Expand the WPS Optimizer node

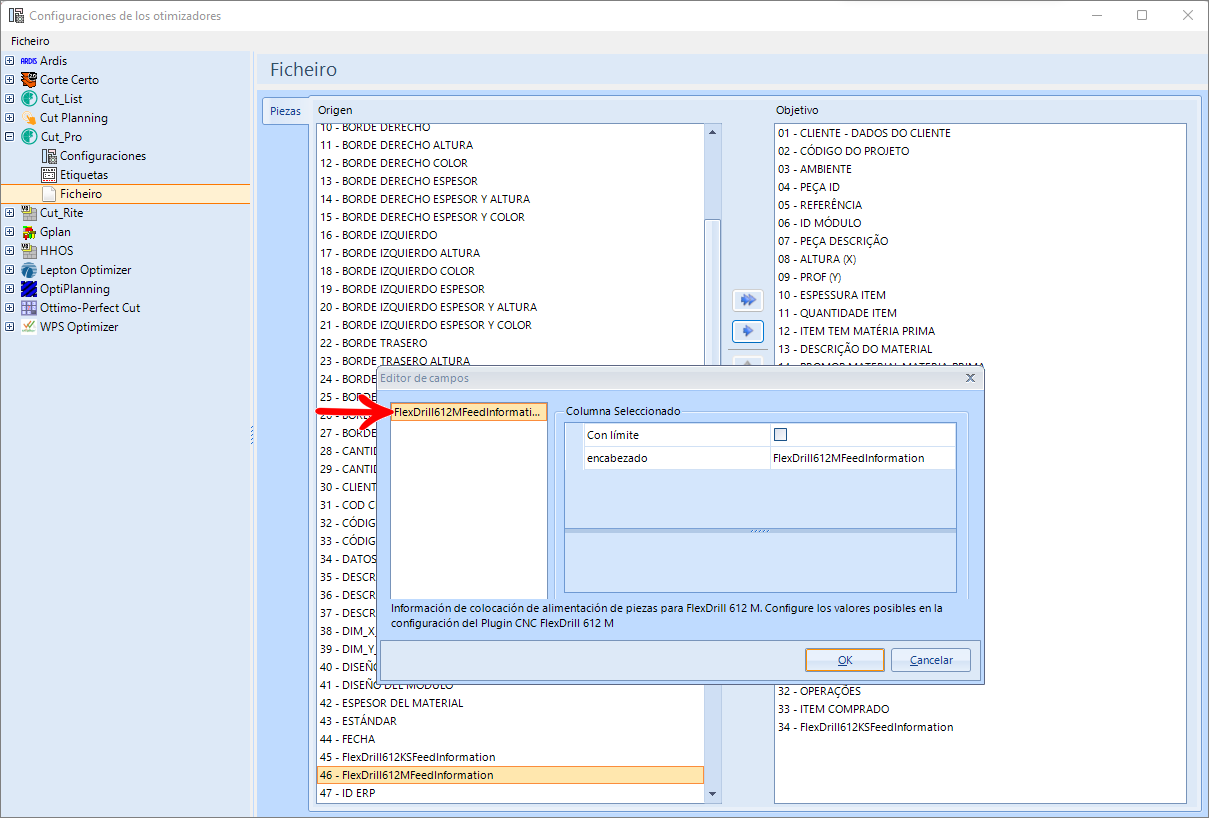(x=10, y=327)
